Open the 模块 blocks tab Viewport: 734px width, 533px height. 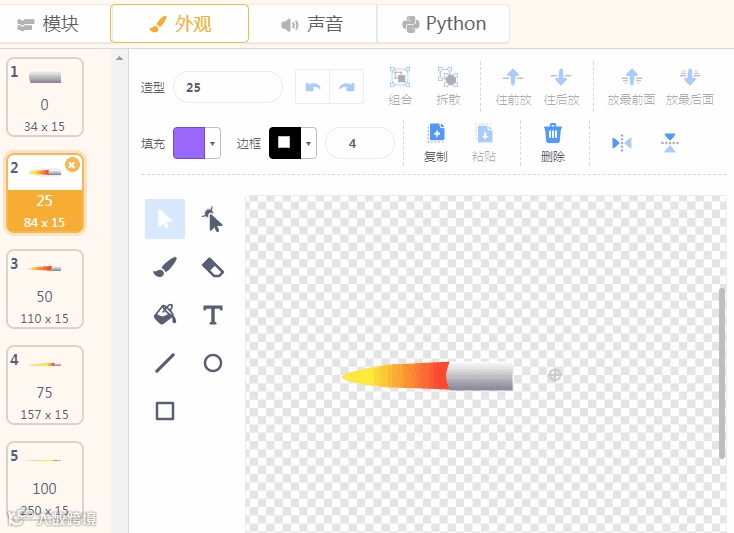[48, 24]
